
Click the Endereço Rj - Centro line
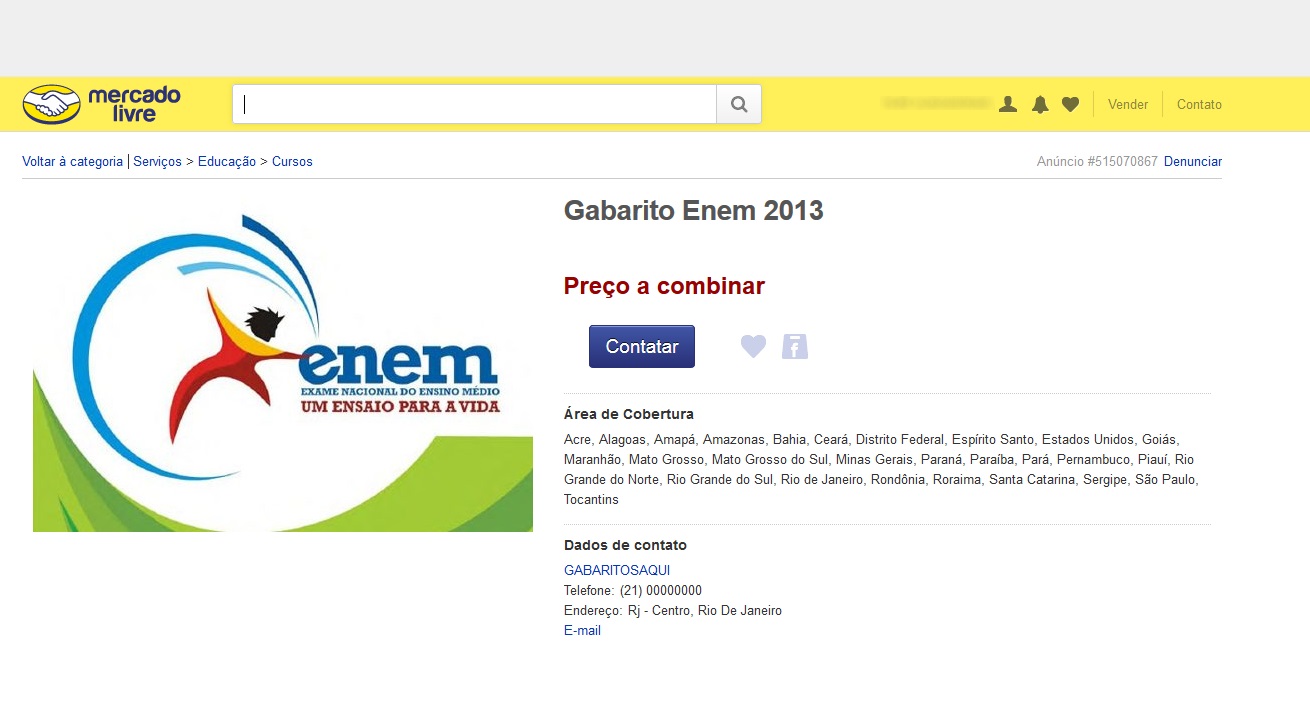[673, 610]
